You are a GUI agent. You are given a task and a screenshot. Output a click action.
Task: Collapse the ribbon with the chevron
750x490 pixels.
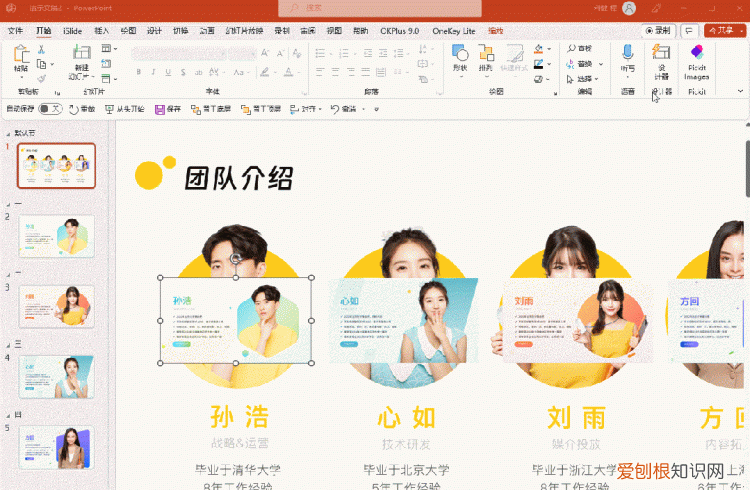[740, 91]
